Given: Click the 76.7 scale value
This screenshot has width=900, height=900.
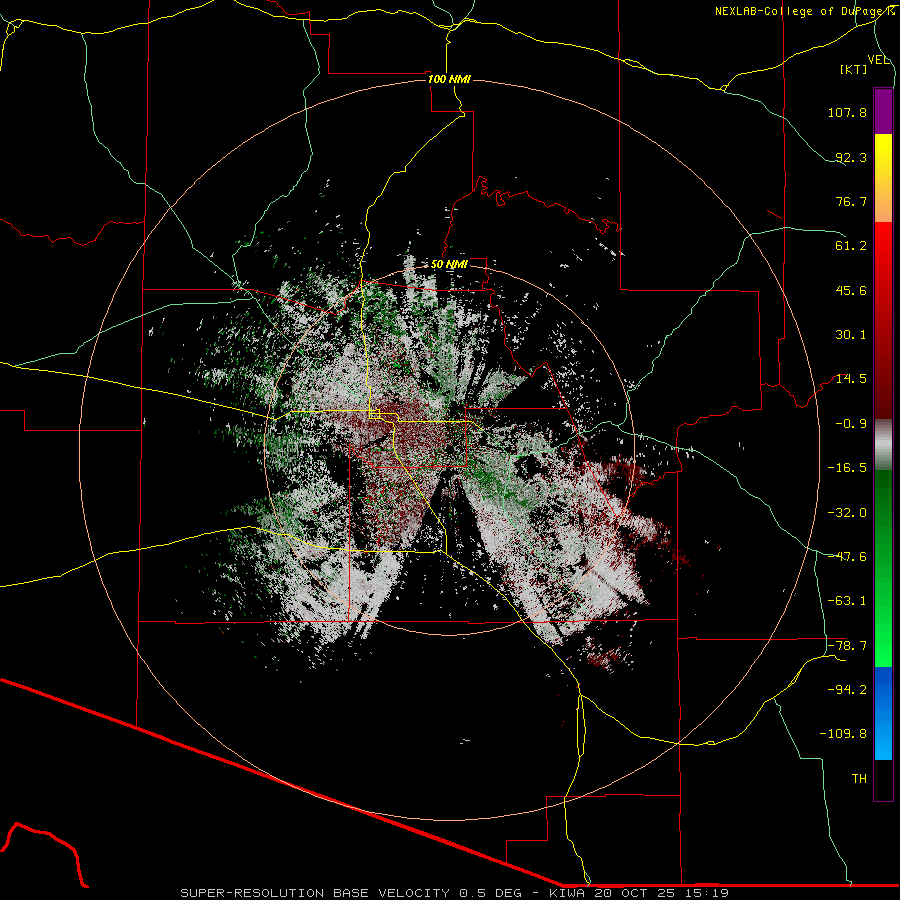Looking at the screenshot, I should (x=851, y=201).
